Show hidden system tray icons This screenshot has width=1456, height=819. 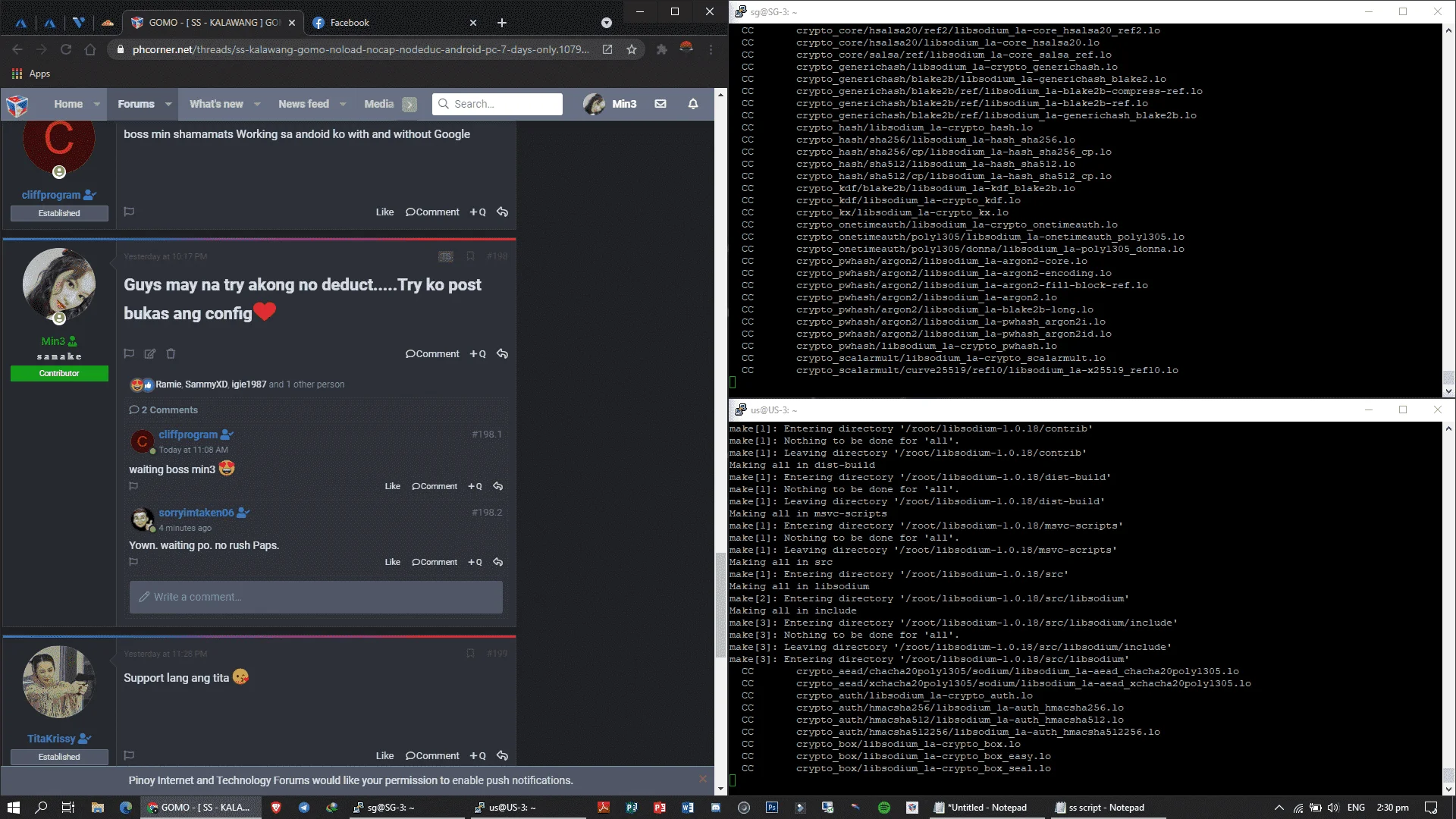click(x=1279, y=808)
